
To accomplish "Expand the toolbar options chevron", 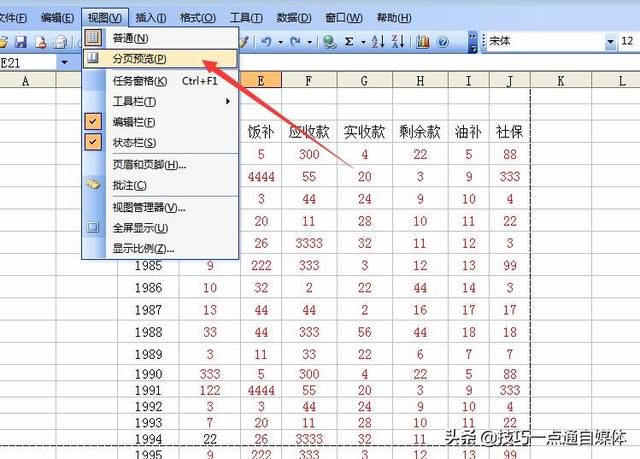I will tap(473, 42).
